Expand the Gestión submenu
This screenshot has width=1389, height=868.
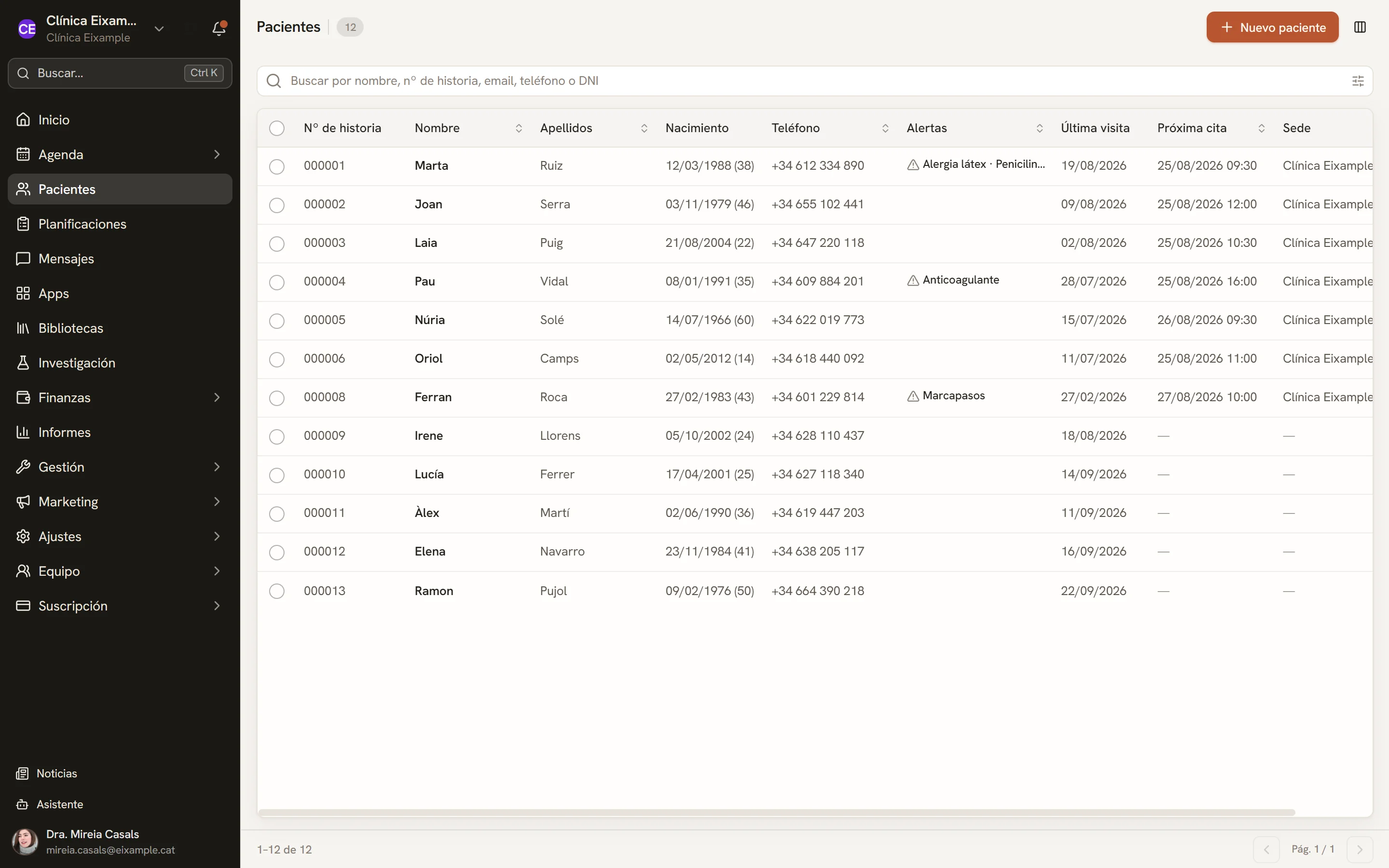pos(217,467)
